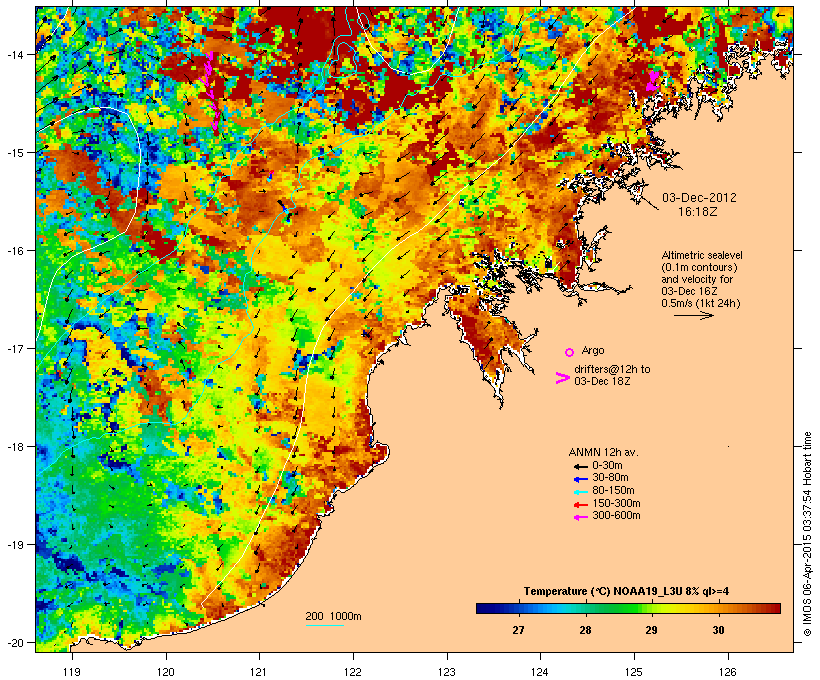Screen dimensions: 820x680
Task: Click the '0-30m' depth label
Action: pyautogui.click(x=607, y=466)
